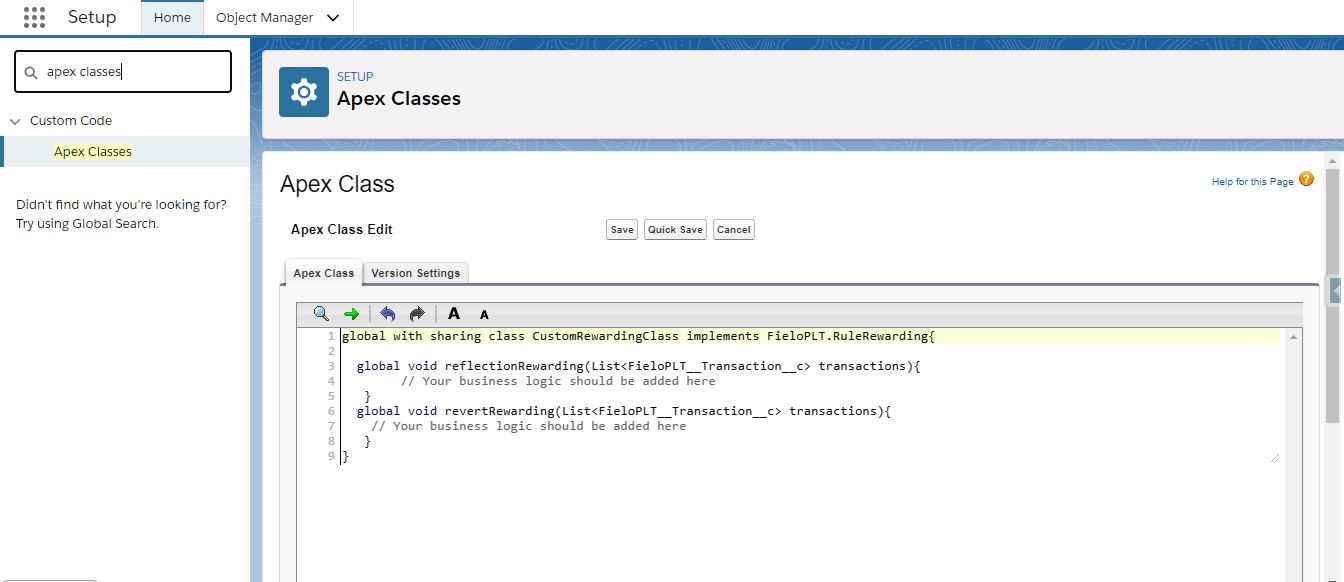Click the Quick Find search field
This screenshot has height=582, width=1344.
123,72
